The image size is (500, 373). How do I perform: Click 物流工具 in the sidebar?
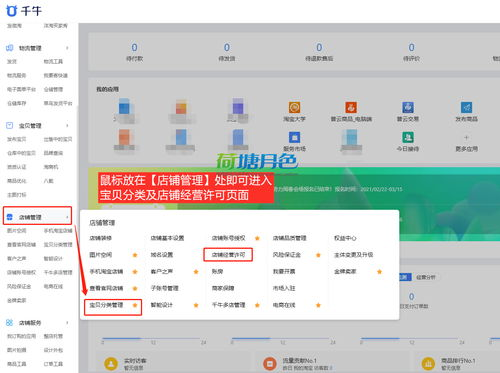53,62
